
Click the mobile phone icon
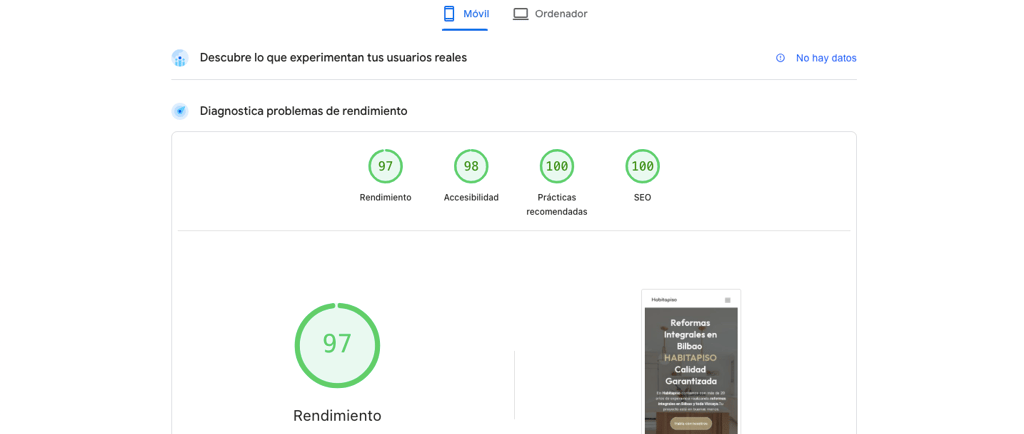point(449,14)
